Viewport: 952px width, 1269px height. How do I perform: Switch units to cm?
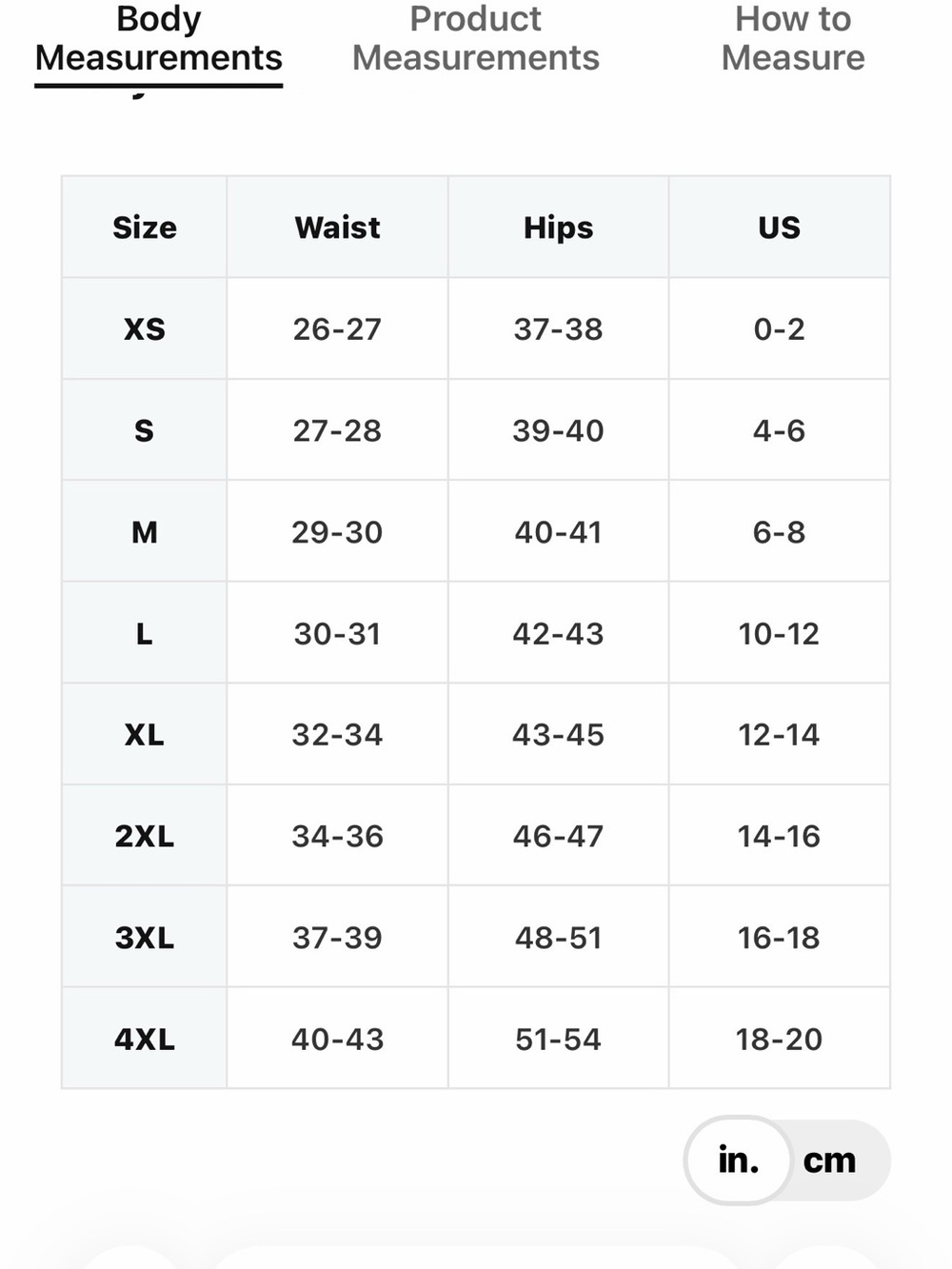830,1160
